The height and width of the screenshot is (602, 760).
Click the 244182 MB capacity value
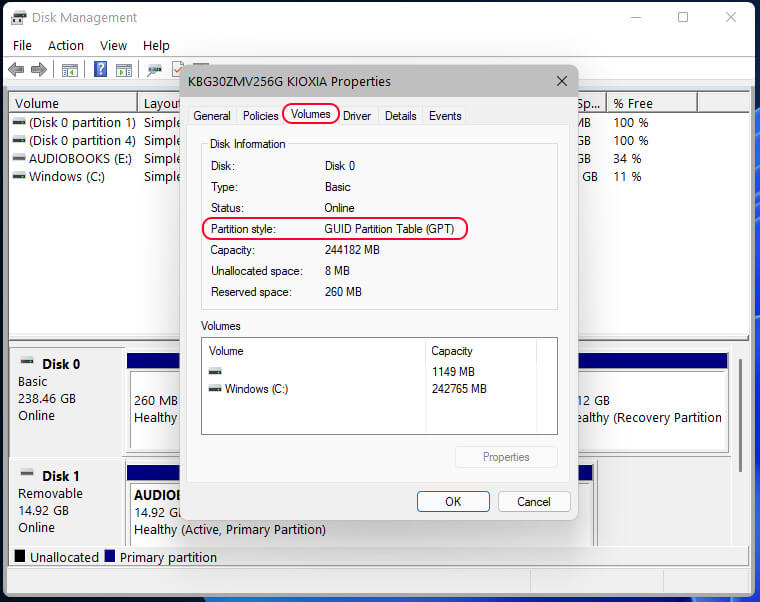coord(352,250)
